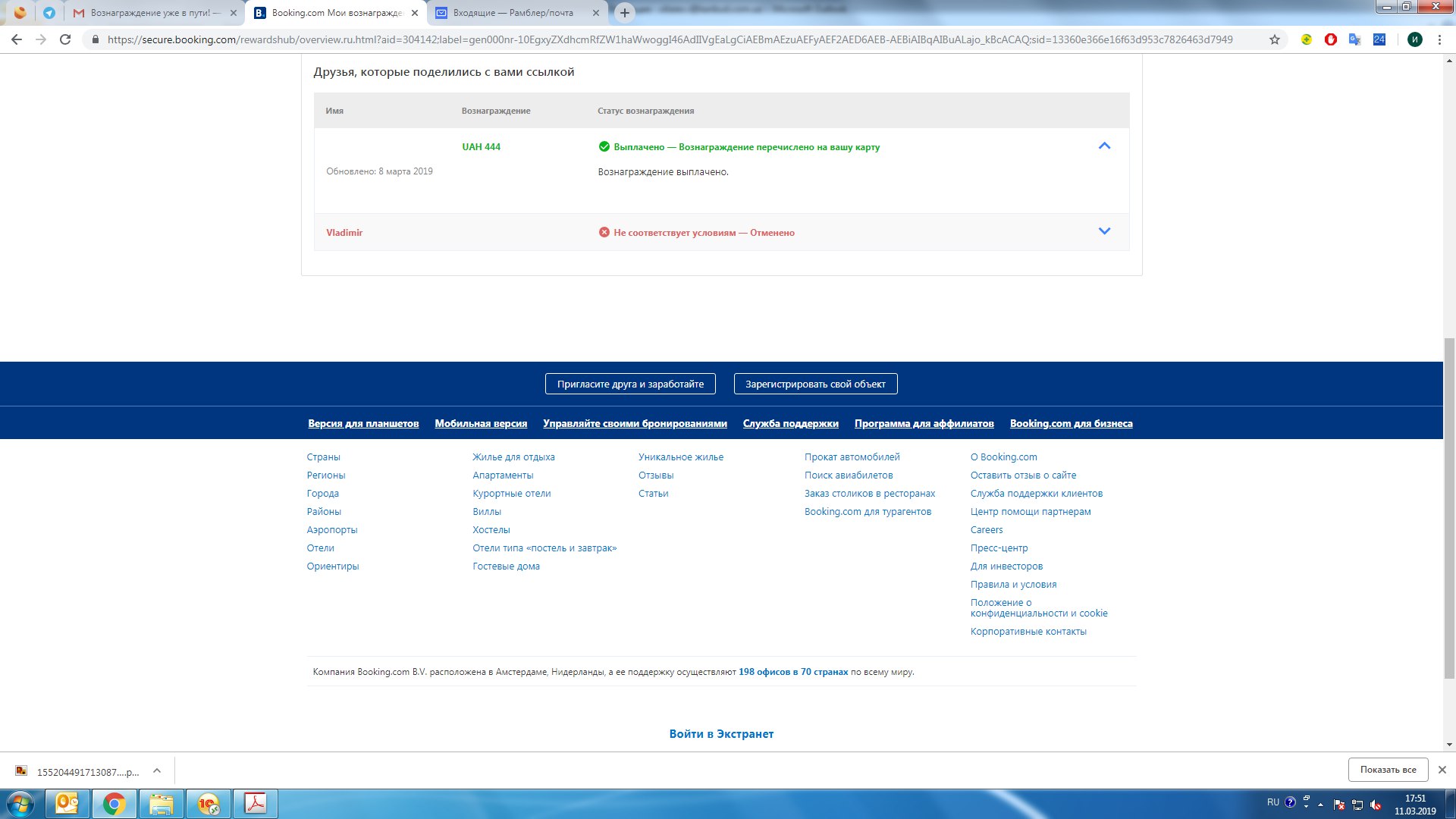The height and width of the screenshot is (819, 1456).
Task: Open the Chrome profile avatar
Action: pos(1414,39)
